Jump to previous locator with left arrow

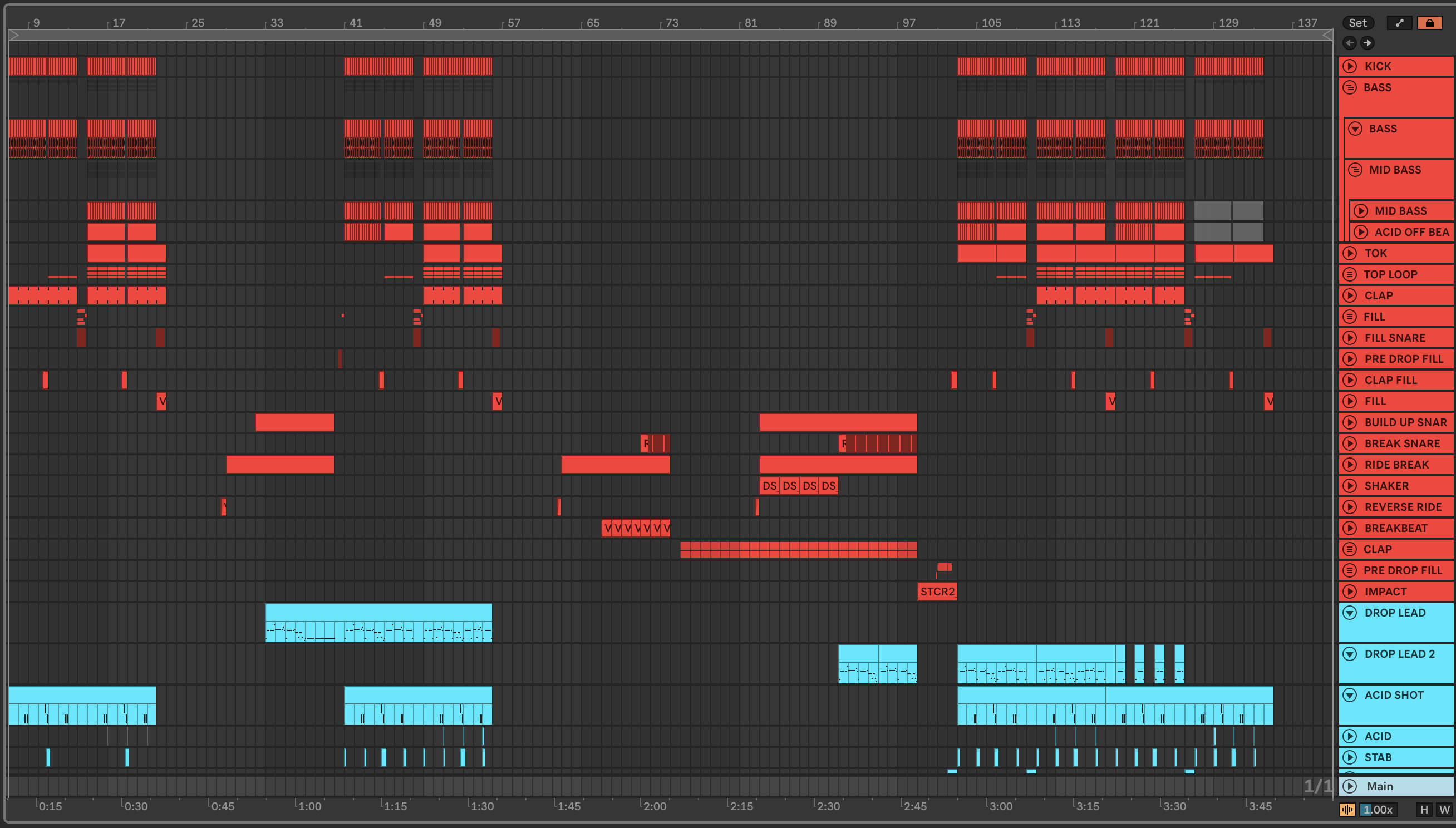pos(1350,43)
